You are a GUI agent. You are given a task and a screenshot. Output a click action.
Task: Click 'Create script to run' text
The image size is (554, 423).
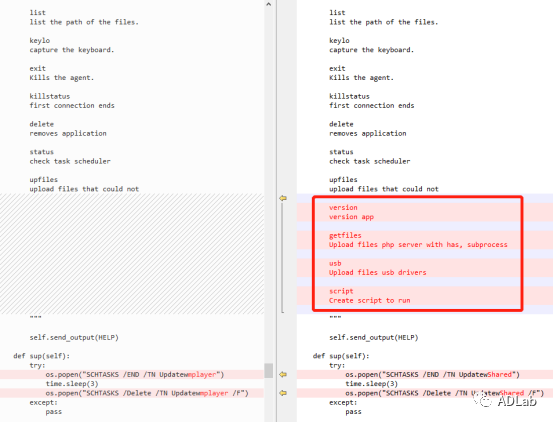coord(370,301)
